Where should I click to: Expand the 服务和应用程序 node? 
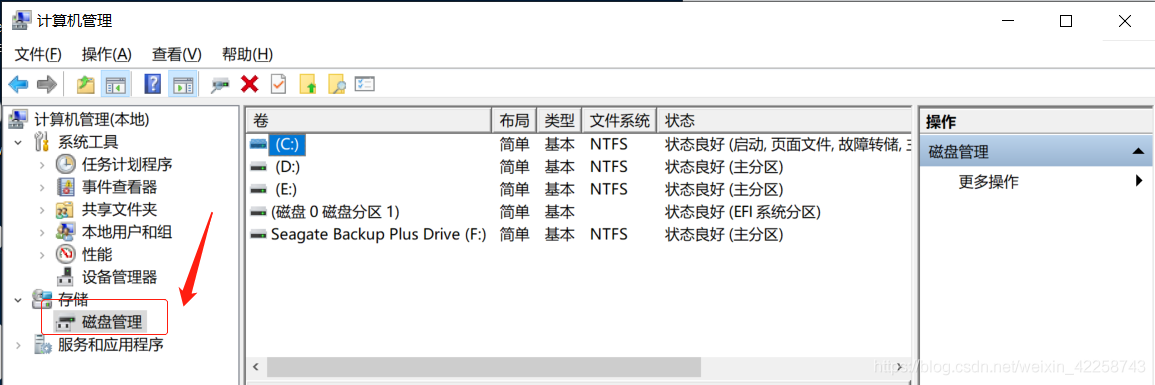point(18,345)
